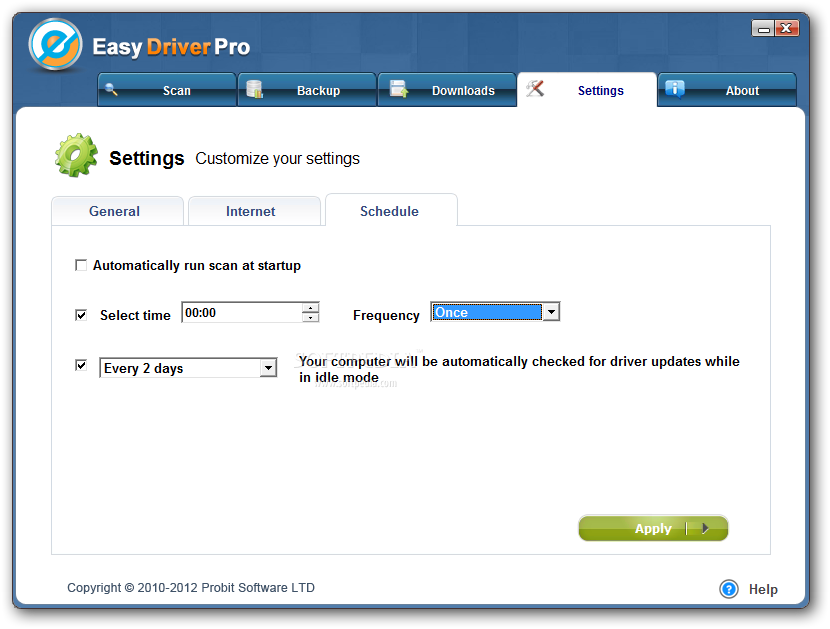Increase time with the up spinner arrow
This screenshot has height=629, width=830.
(311, 307)
